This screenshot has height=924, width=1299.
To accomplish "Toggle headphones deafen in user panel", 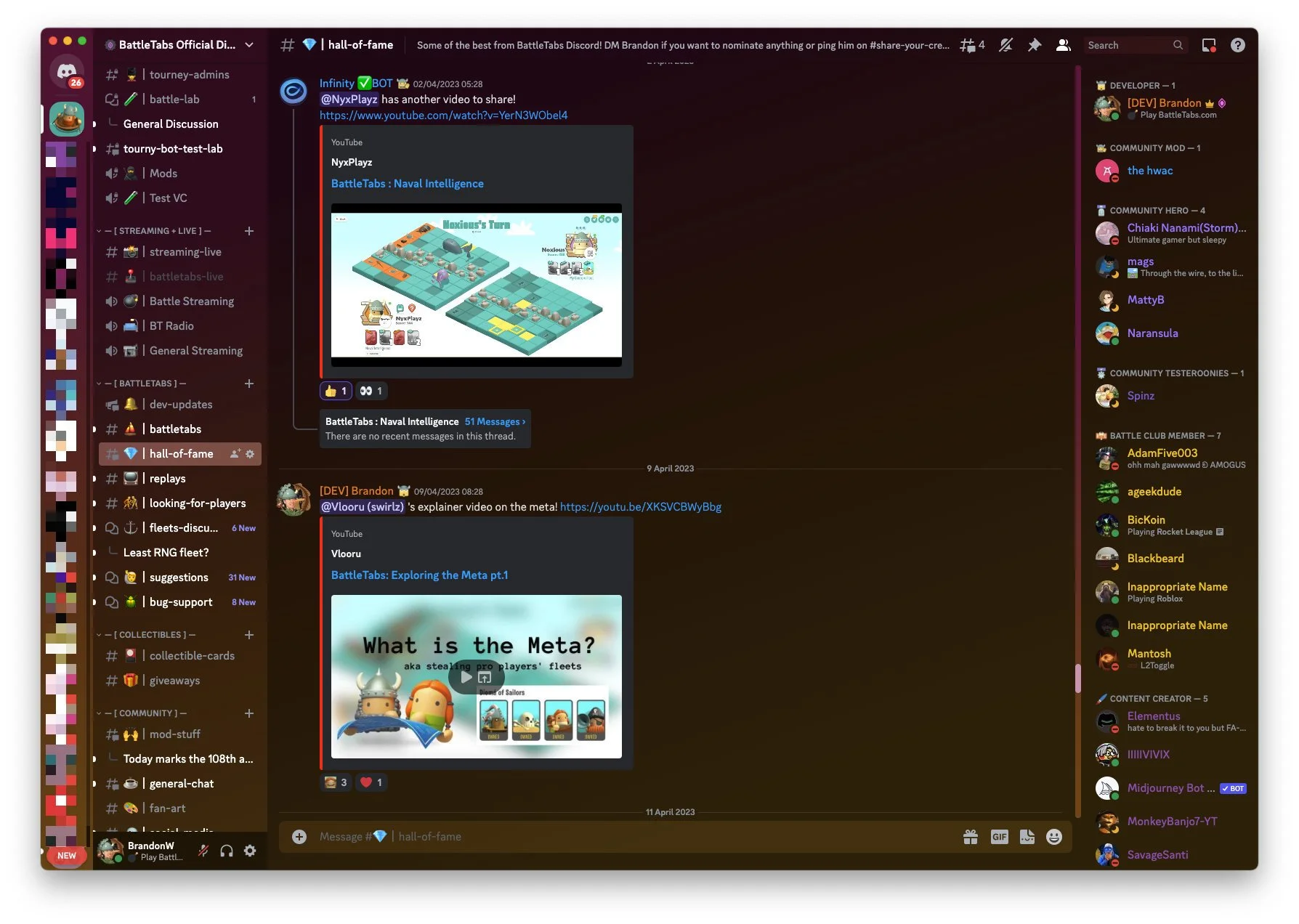I will 227,851.
